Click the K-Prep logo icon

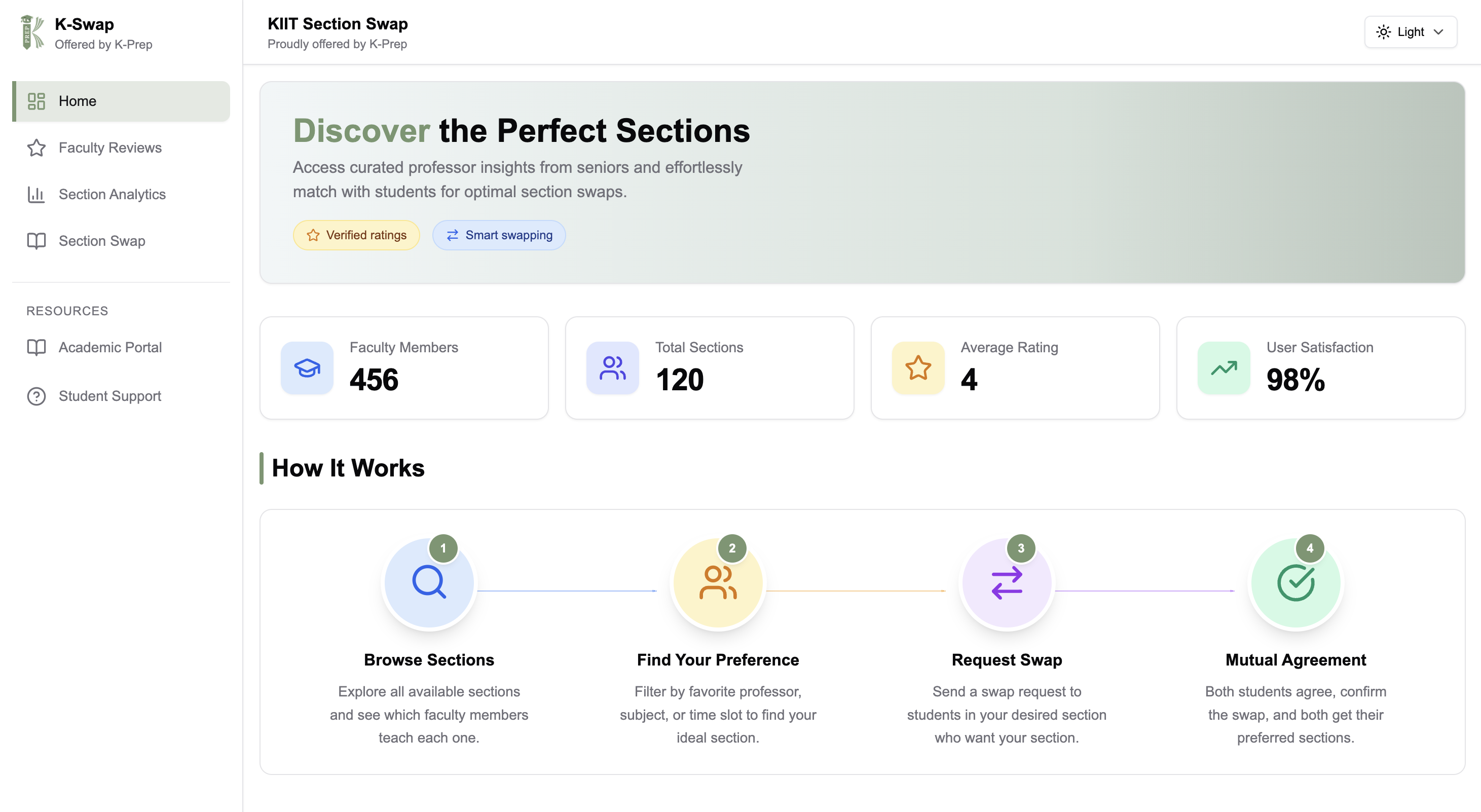pyautogui.click(x=32, y=33)
